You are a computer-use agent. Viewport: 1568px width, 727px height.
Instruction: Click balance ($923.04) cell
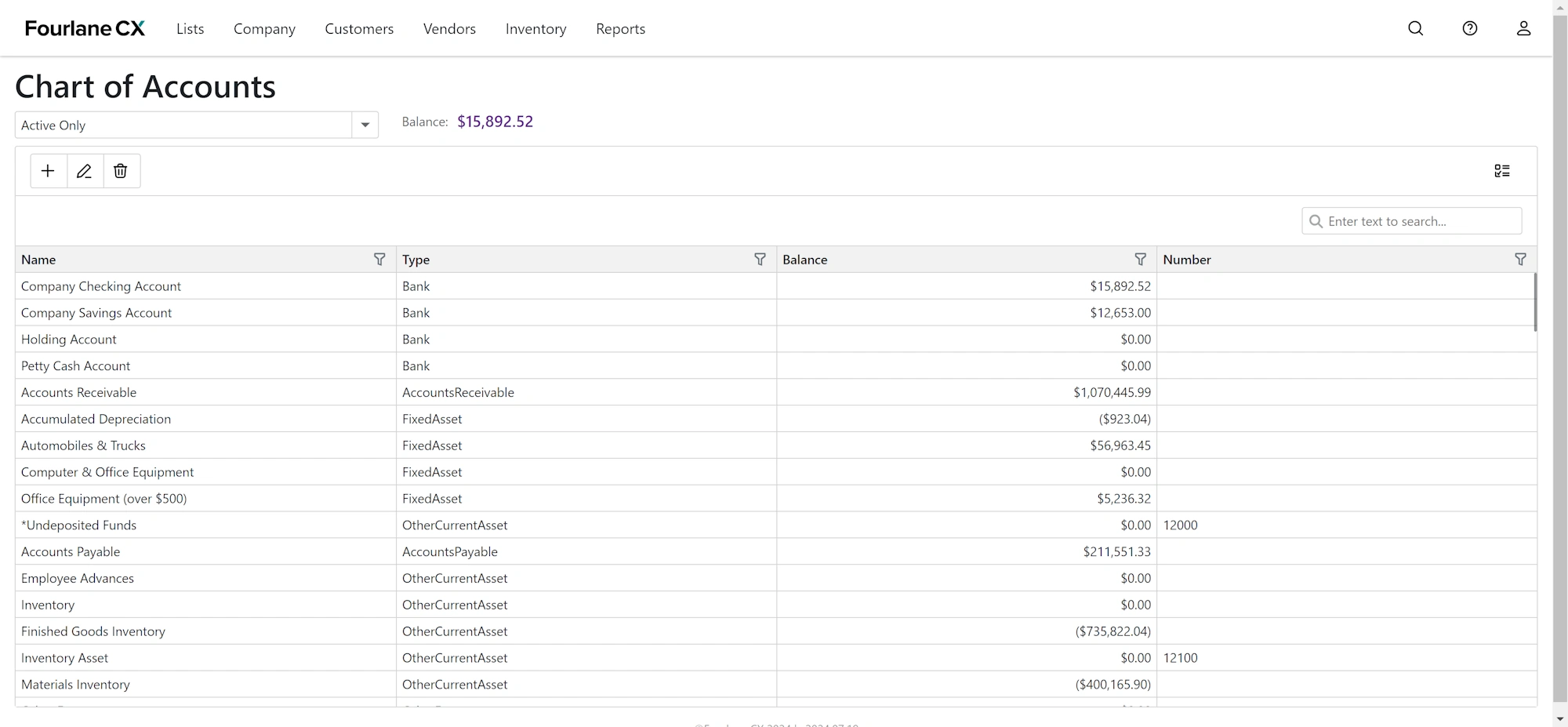point(966,419)
